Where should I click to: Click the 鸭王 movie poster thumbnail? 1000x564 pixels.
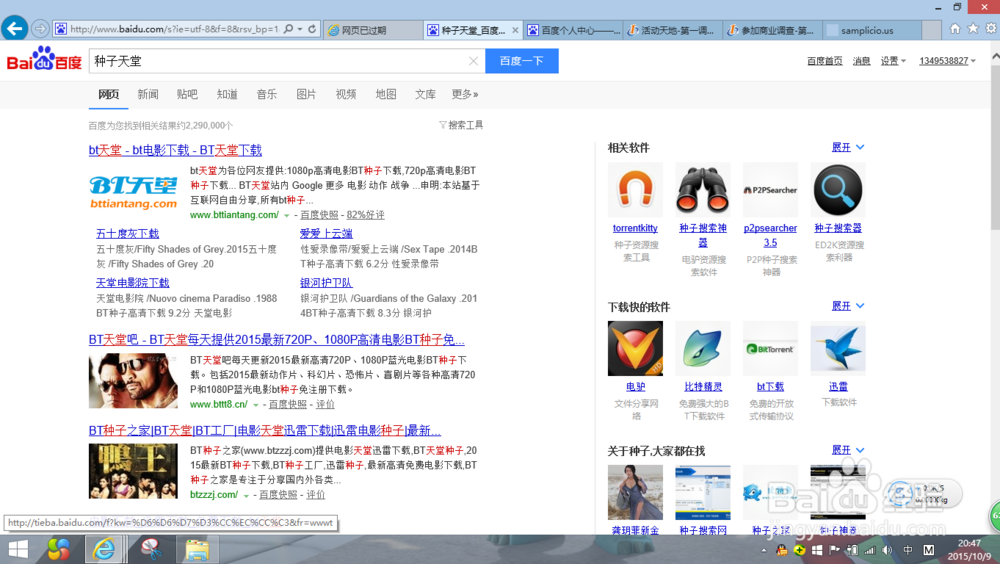click(133, 471)
